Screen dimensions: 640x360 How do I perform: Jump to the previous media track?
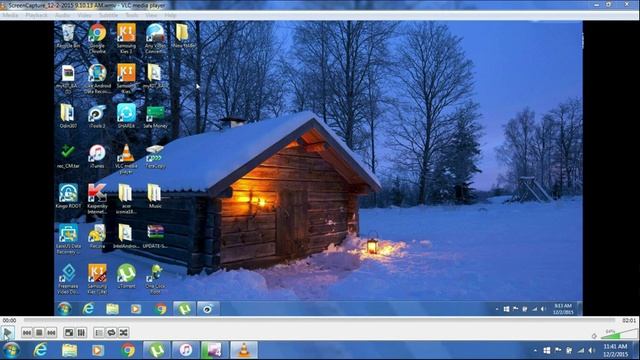(x=27, y=333)
